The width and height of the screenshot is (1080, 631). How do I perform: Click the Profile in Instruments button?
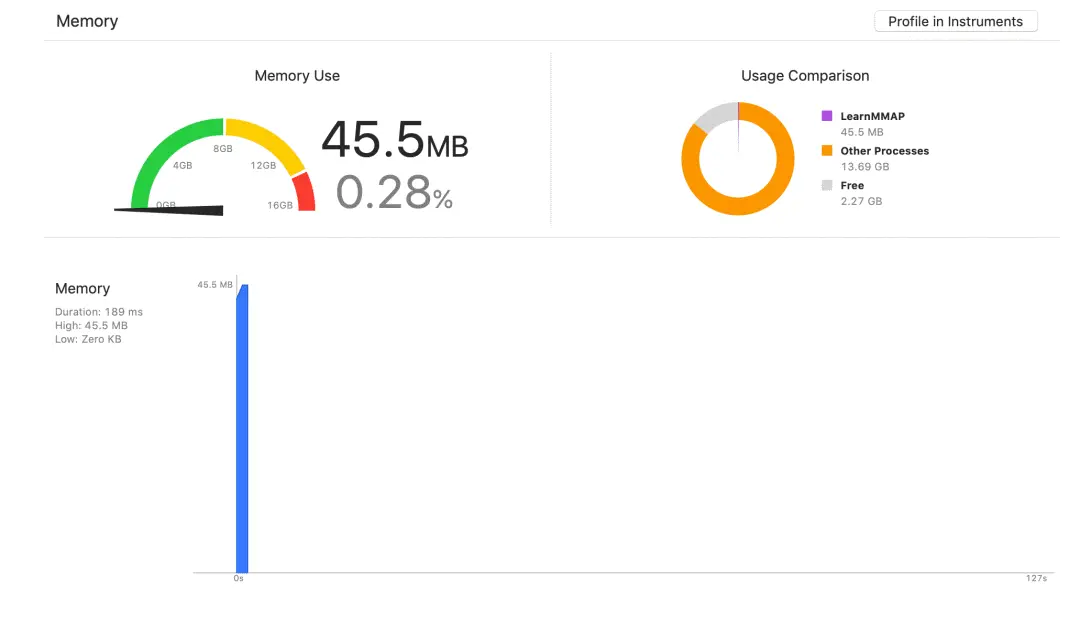click(955, 21)
